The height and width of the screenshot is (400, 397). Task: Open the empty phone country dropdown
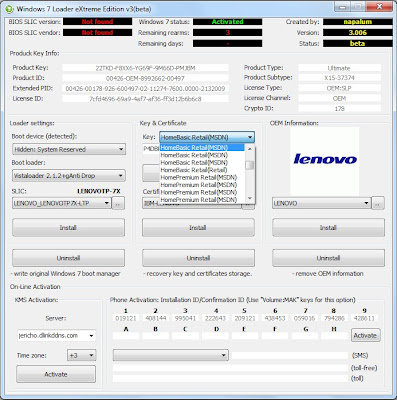171,355
